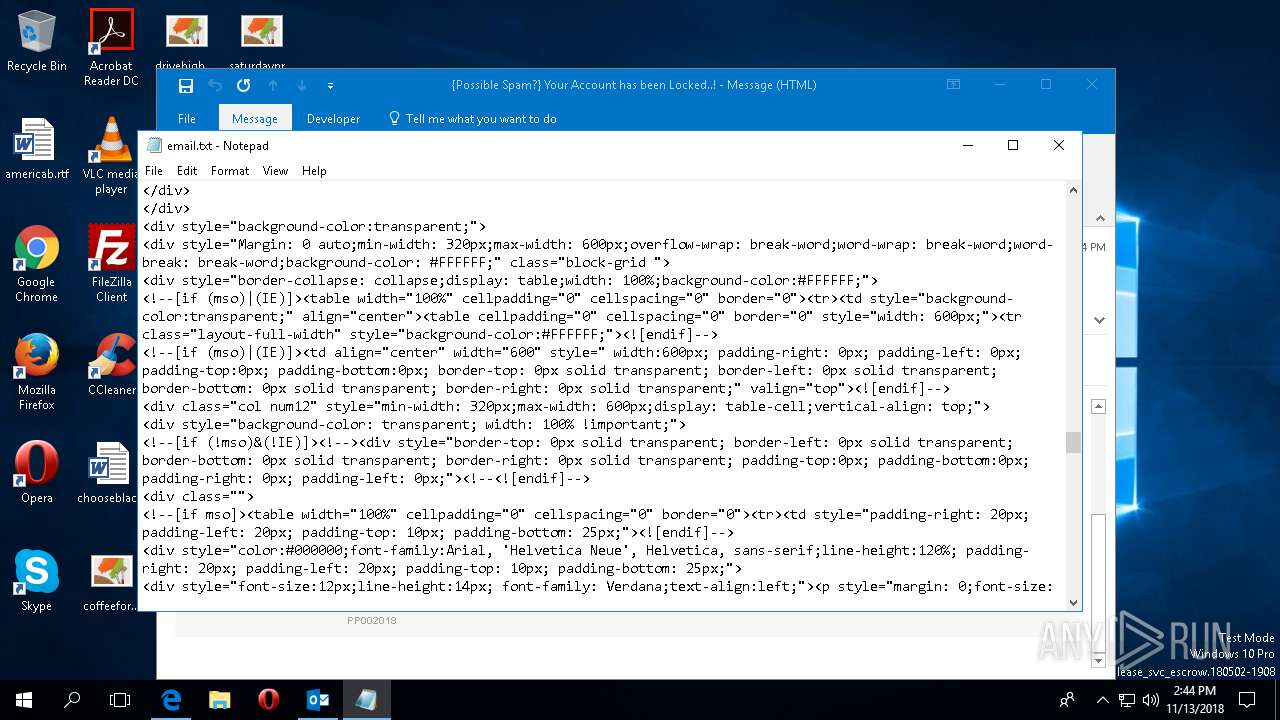Show hidden system tray icons

(x=1103, y=700)
